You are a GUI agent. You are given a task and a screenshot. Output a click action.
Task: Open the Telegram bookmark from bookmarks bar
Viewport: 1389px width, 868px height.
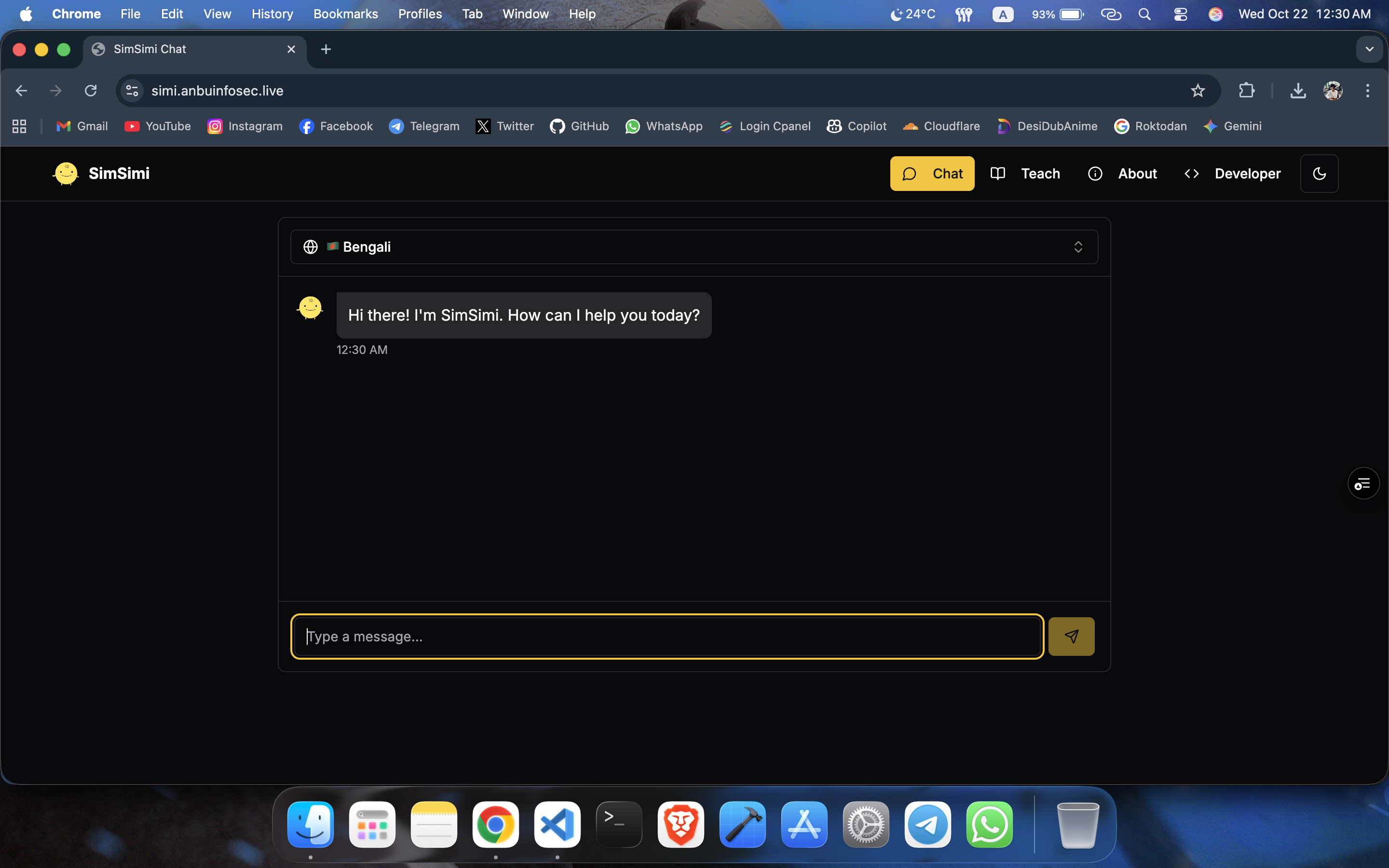pos(423,126)
